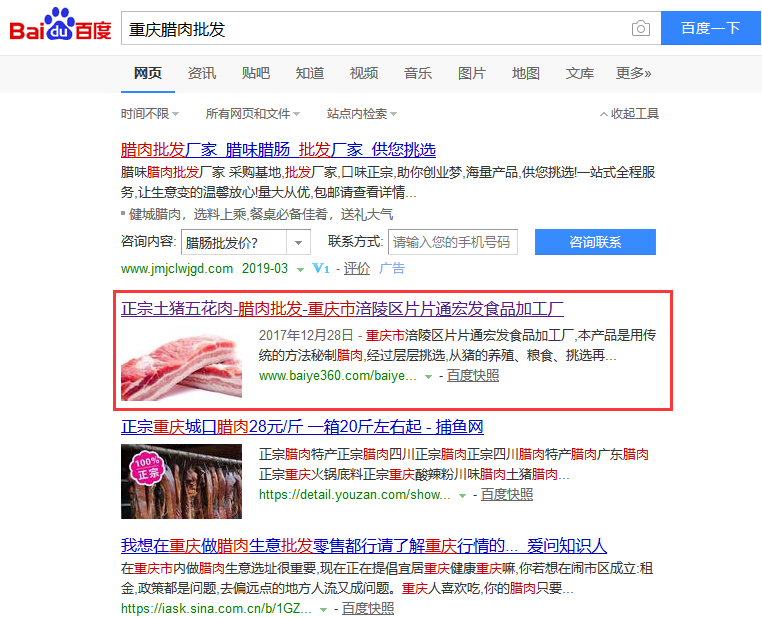
Task: Focus the 请输入您的手机号码 phone field
Action: tap(453, 242)
